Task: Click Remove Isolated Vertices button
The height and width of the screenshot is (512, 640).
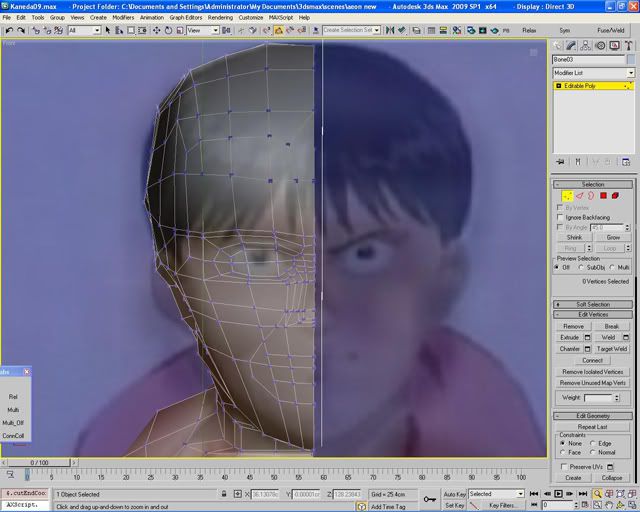Action: point(593,372)
